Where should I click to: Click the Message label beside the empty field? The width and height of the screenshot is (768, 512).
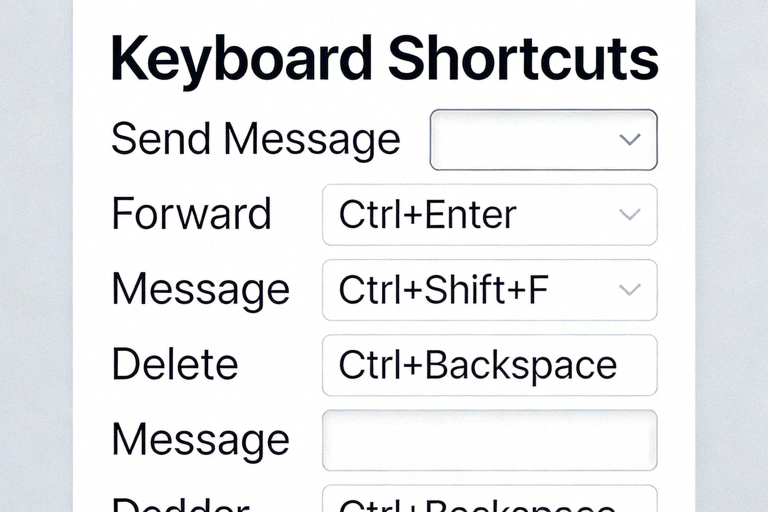[x=200, y=440]
